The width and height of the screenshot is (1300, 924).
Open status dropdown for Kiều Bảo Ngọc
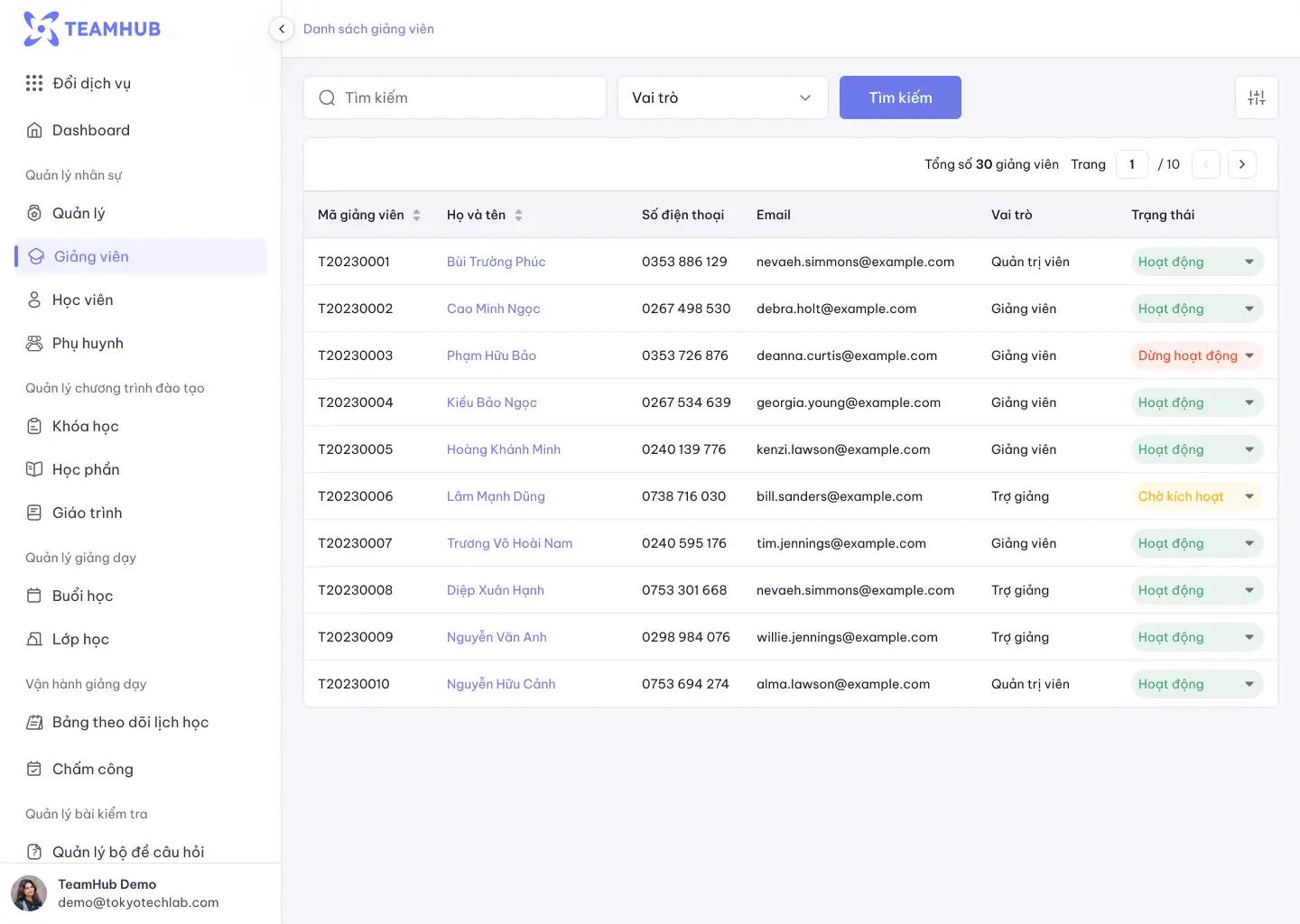pyautogui.click(x=1197, y=402)
